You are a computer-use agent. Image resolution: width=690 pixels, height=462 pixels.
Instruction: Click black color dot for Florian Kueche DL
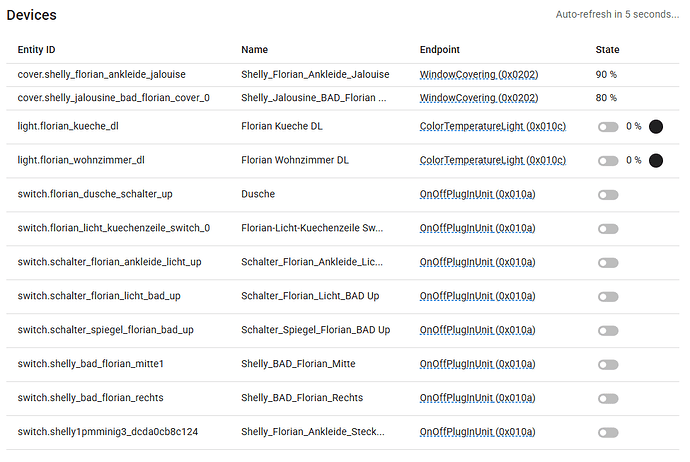tap(656, 127)
